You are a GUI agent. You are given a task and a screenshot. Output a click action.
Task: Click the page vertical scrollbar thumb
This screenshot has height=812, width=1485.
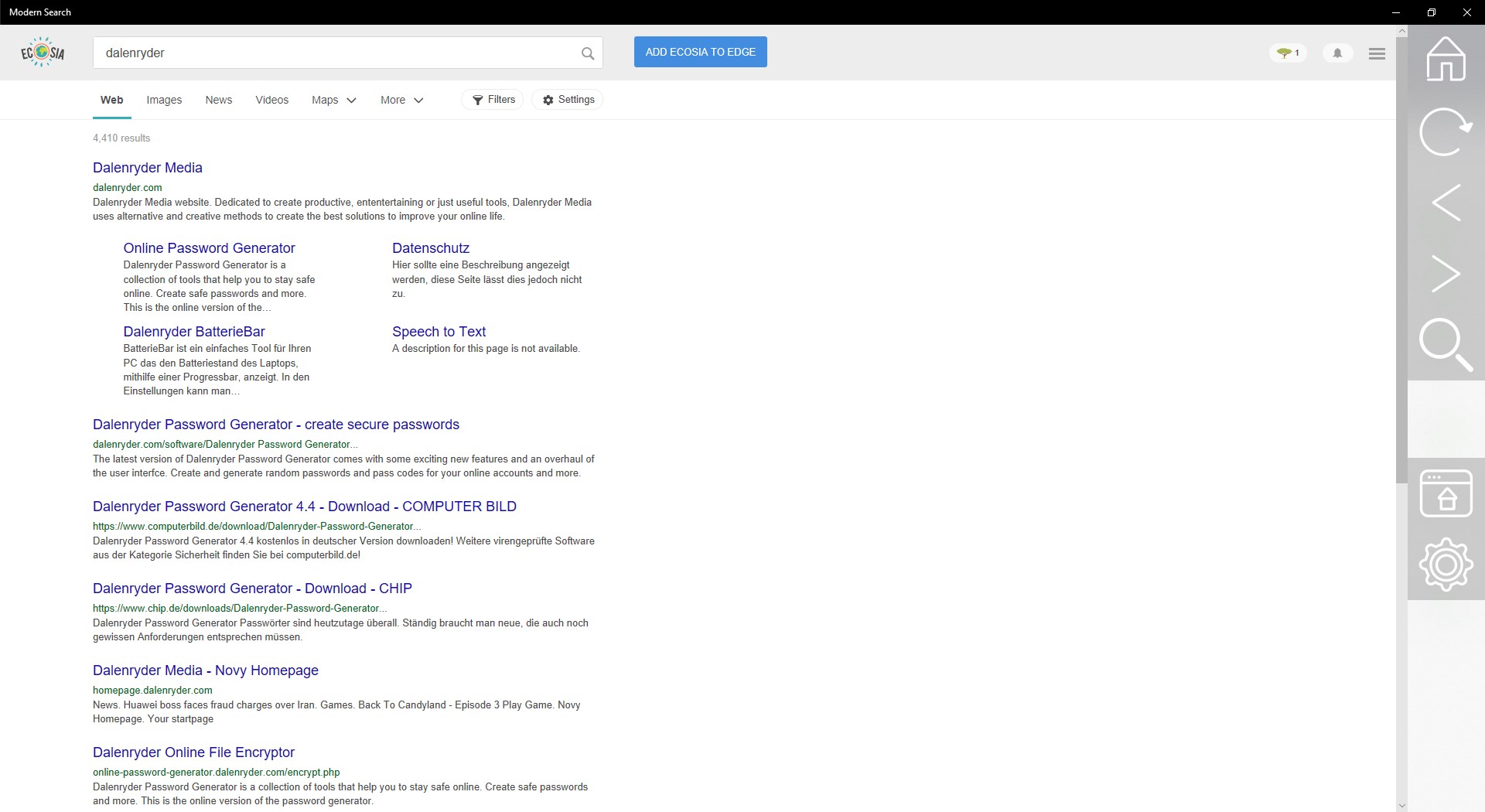point(1401,259)
